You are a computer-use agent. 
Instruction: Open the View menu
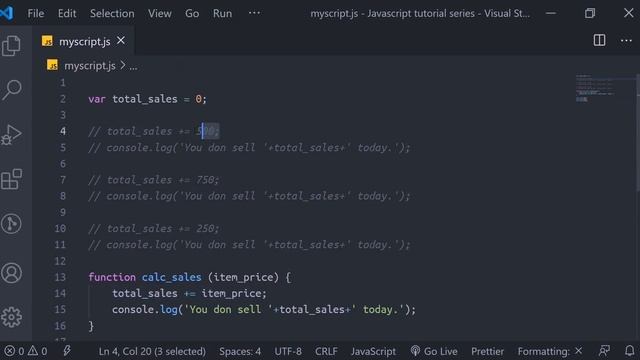(x=160, y=13)
